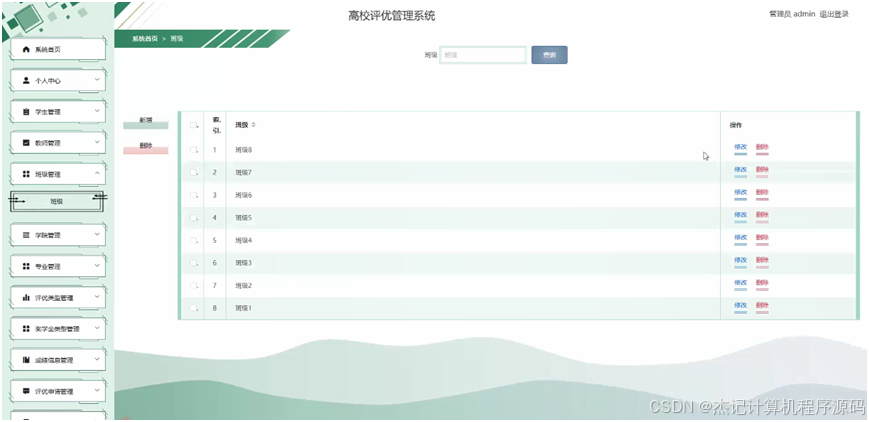Expand 学生管理 using its chevron
Viewport: 869px width, 422px height.
tap(97, 111)
